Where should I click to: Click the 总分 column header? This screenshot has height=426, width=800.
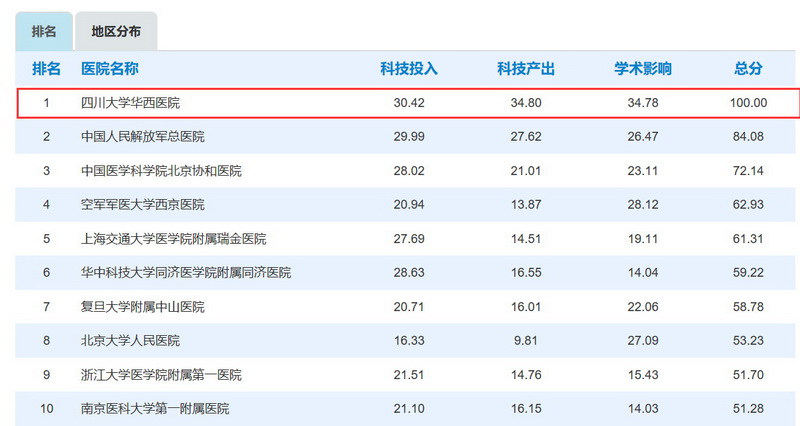point(748,68)
